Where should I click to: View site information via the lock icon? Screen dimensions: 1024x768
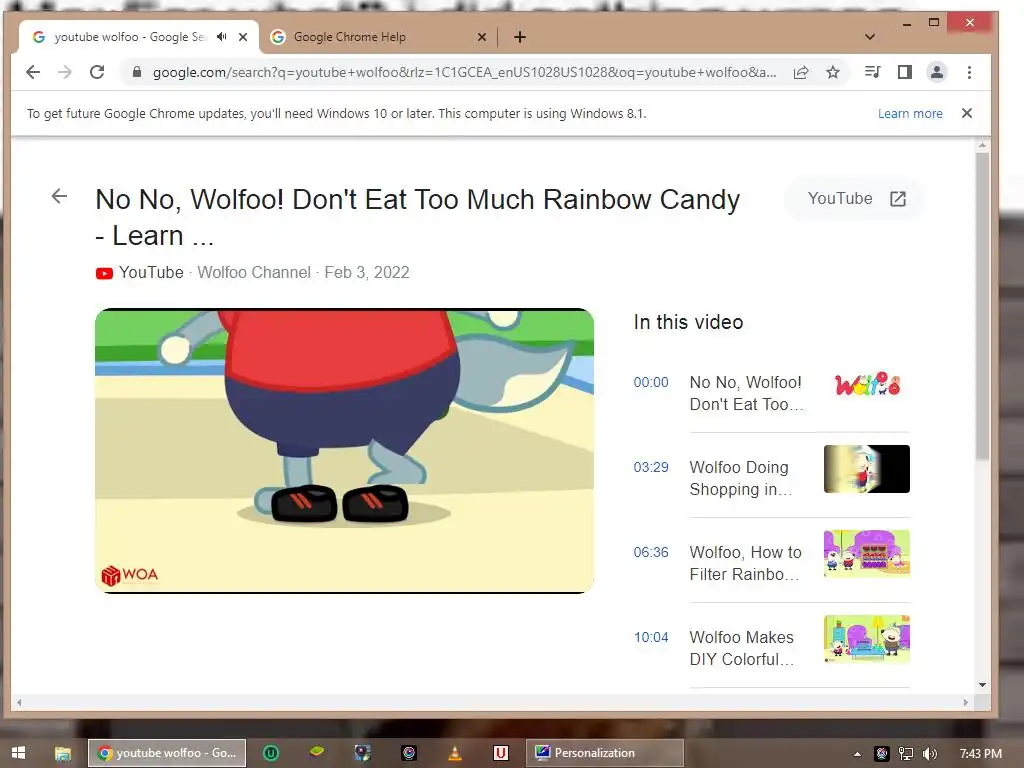(136, 72)
